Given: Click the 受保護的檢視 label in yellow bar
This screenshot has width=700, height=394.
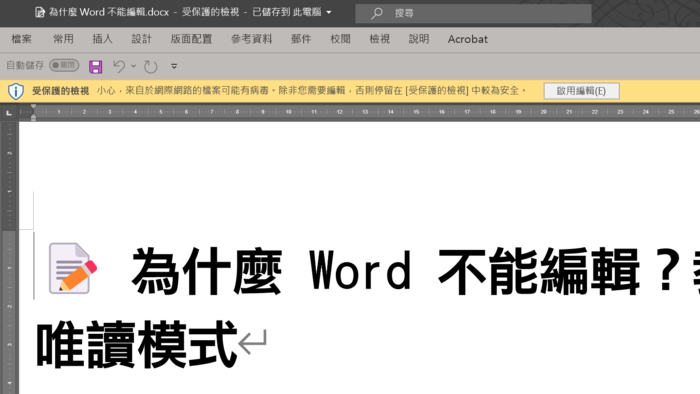Looking at the screenshot, I should (60, 91).
